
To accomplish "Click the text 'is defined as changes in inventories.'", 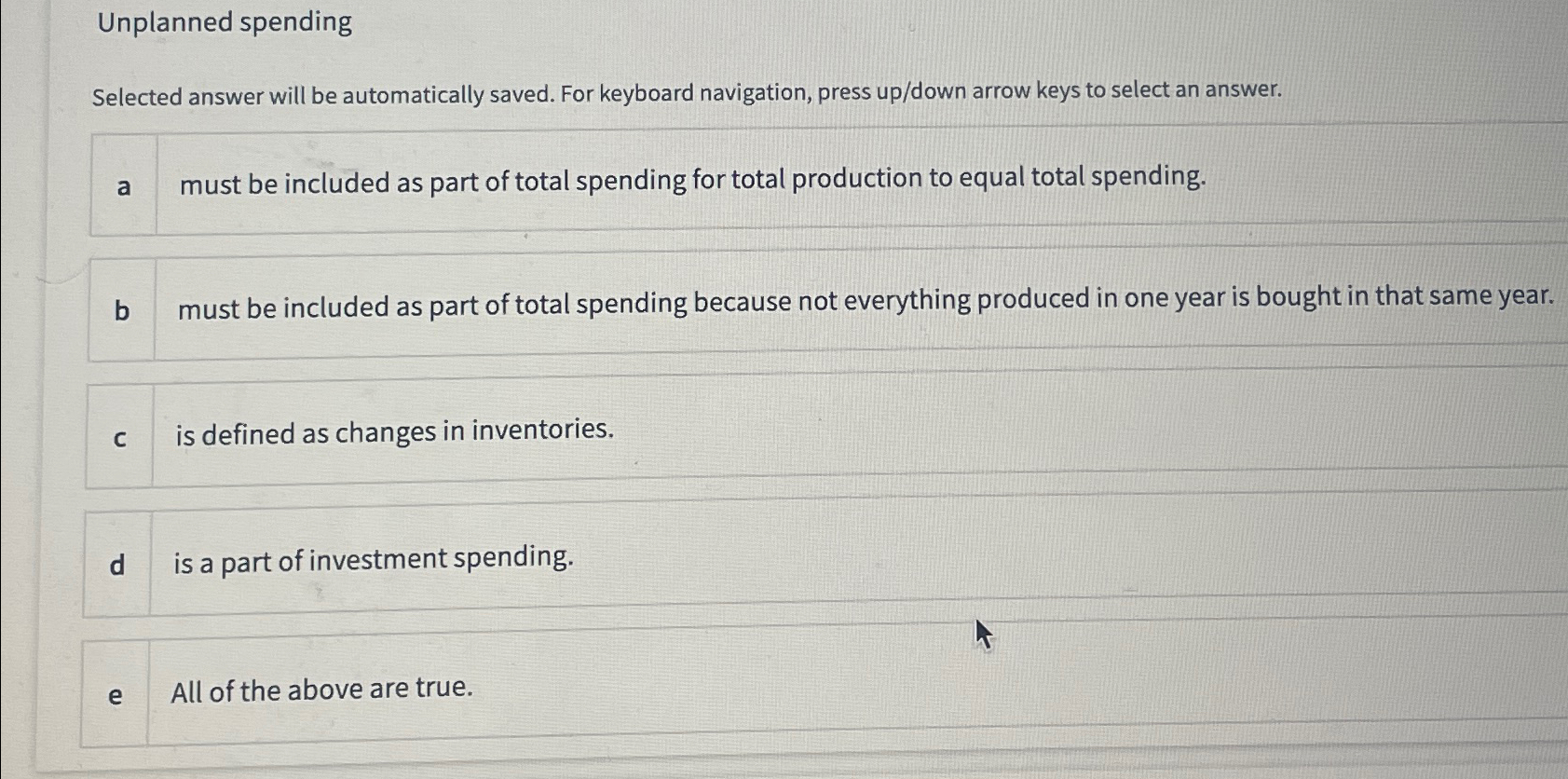I will [x=392, y=431].
